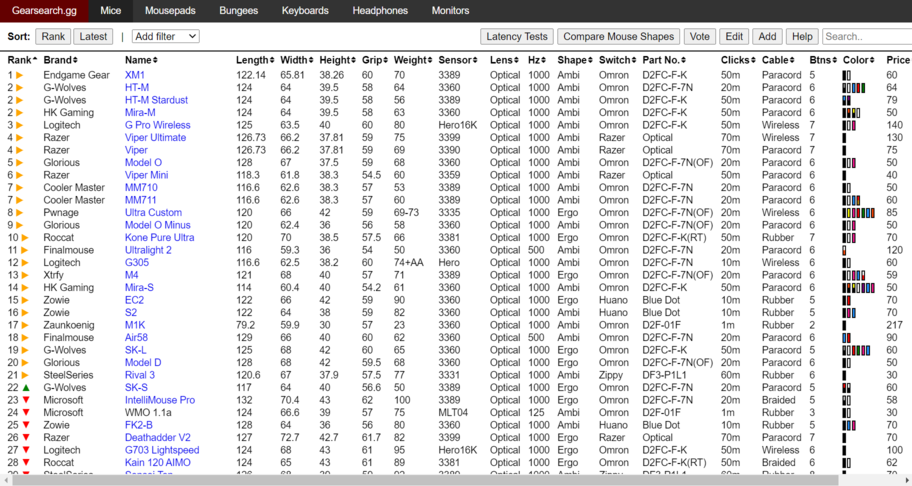
Task: Click the orange rank arrow for XM1
Action: 19,75
